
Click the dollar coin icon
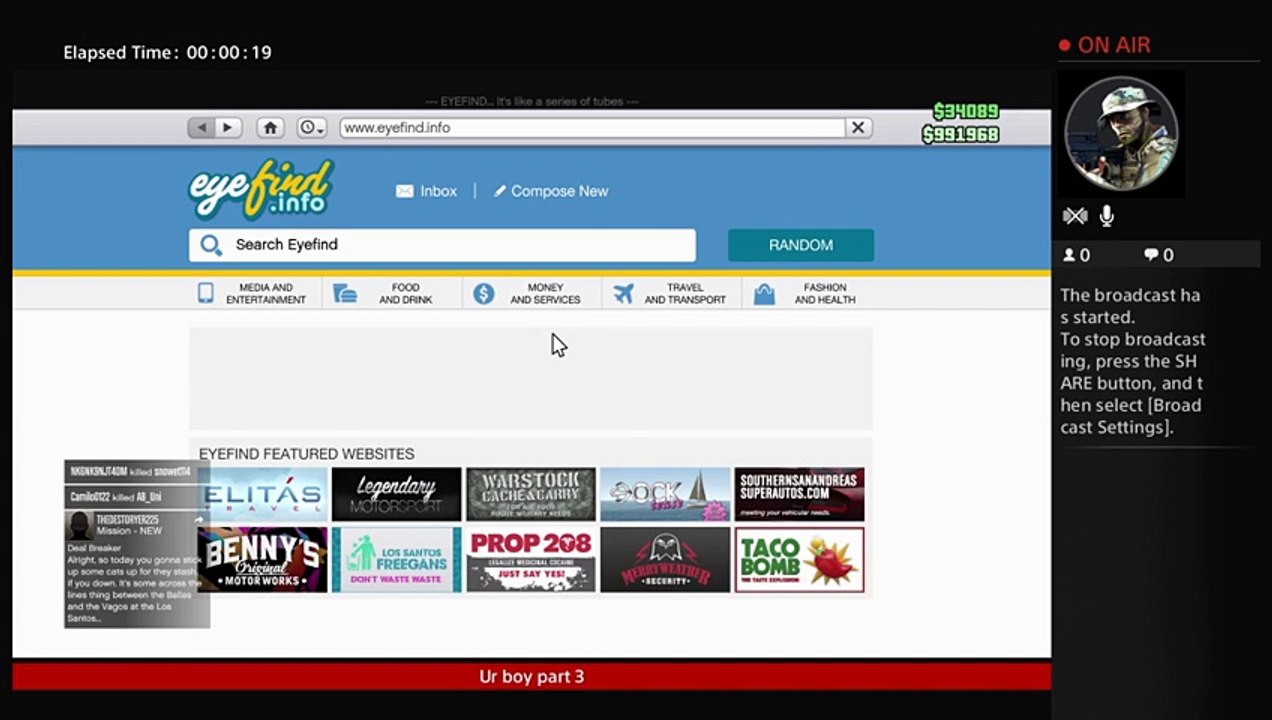[484, 294]
